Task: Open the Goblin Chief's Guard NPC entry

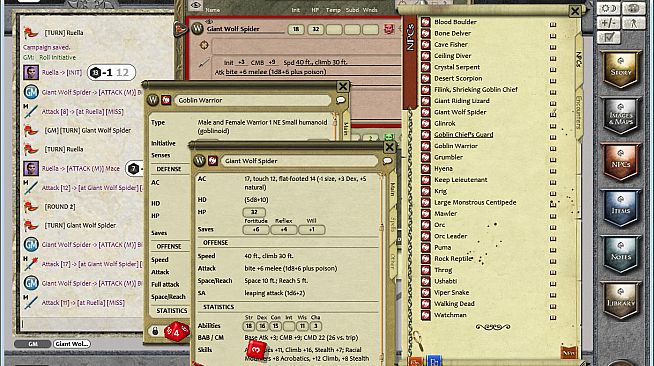Action: [463, 135]
